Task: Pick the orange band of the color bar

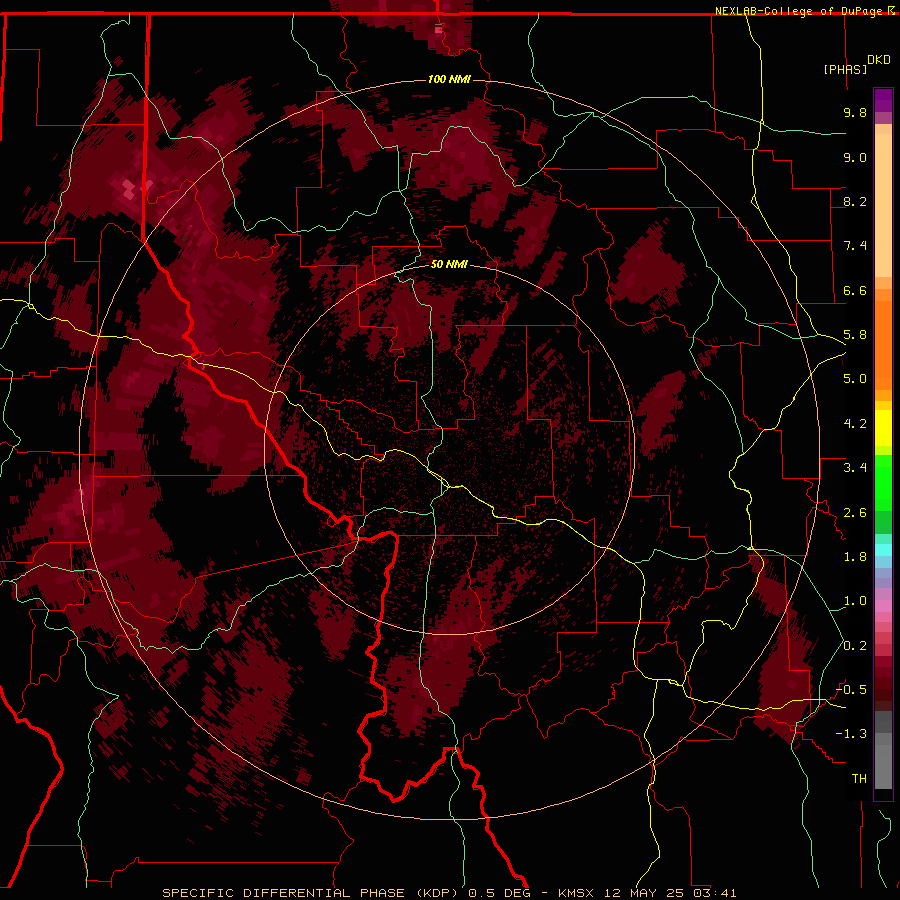Action: coord(883,344)
